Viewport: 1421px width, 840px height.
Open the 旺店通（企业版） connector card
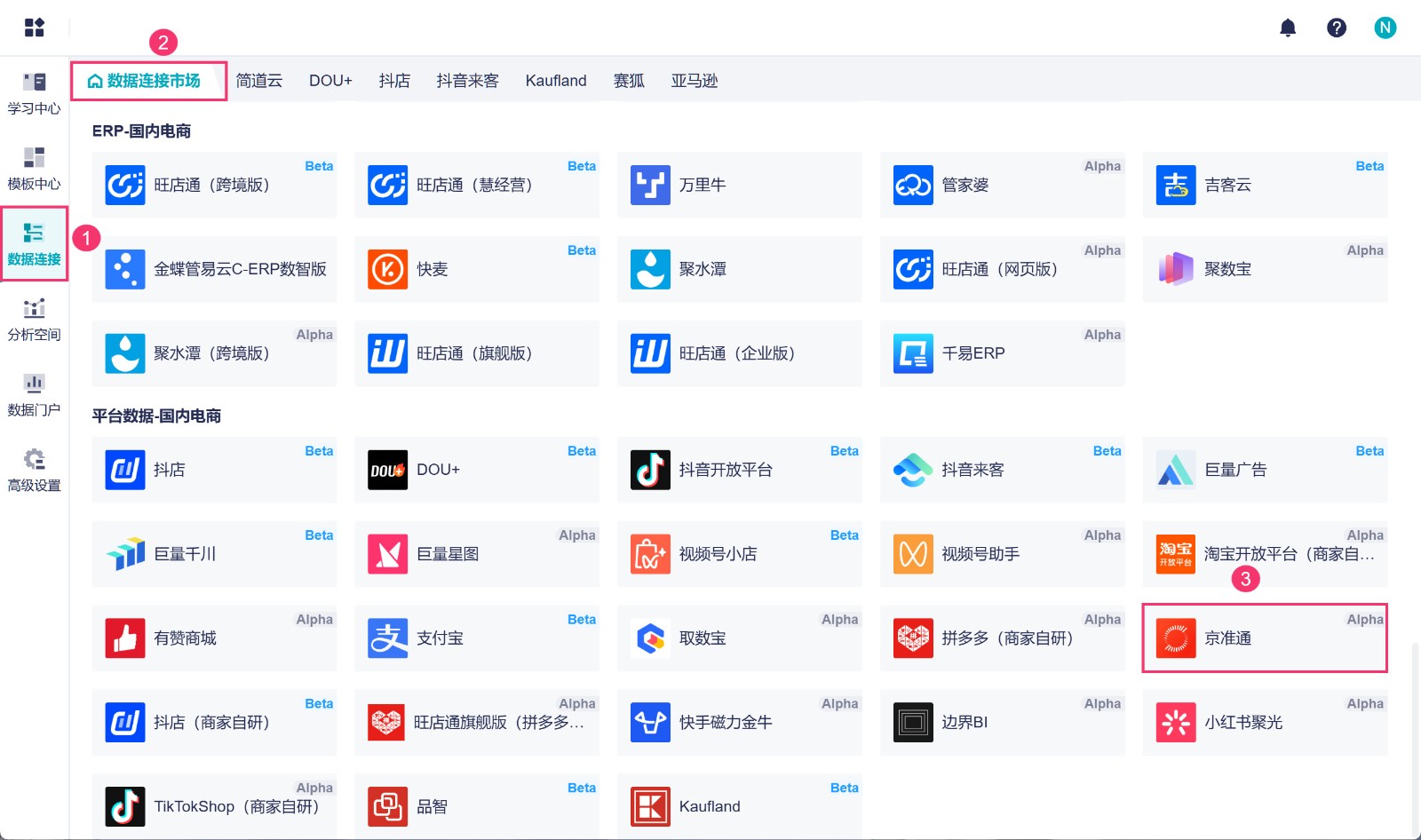click(x=739, y=353)
